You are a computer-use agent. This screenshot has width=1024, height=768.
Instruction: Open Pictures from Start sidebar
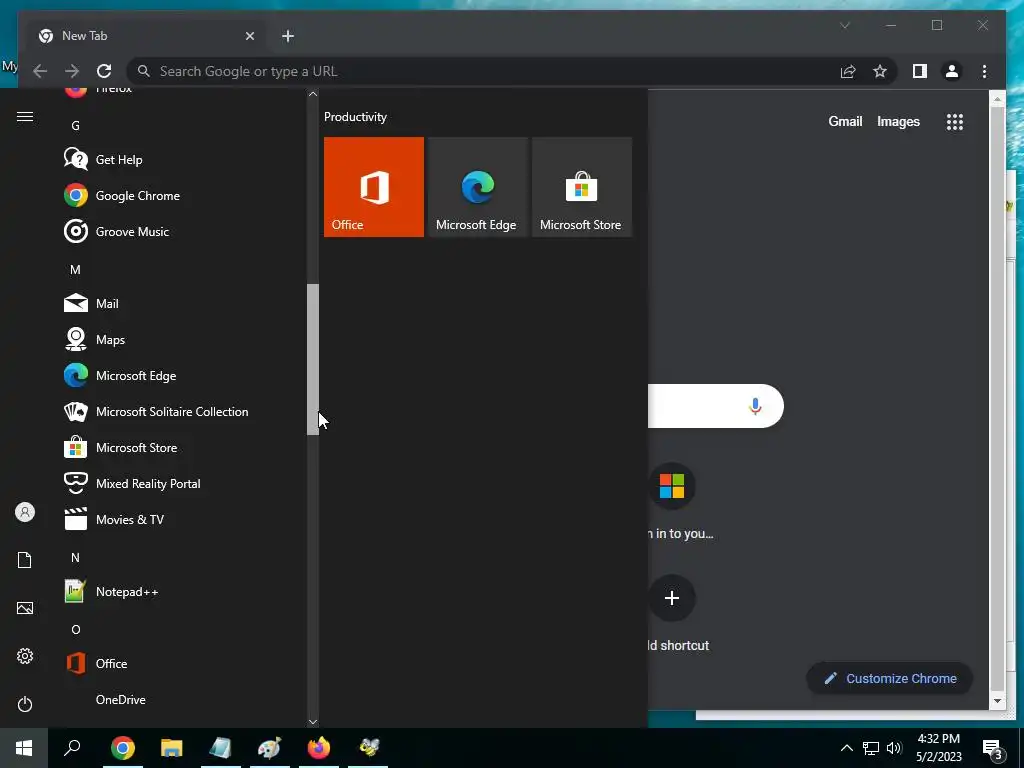[25, 608]
